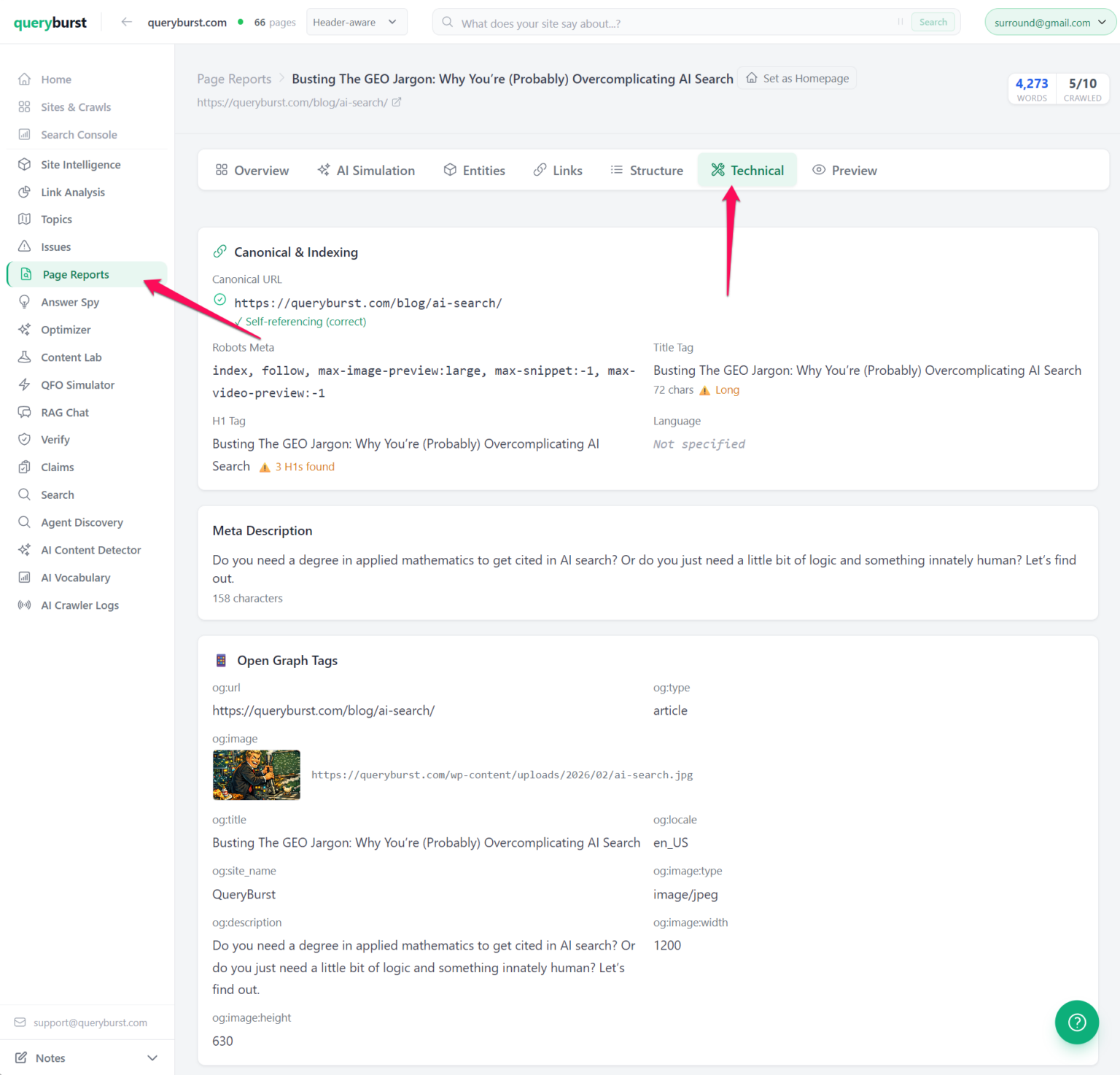Click the 5/10 crawled counter
This screenshot has height=1075, width=1120.
point(1082,89)
